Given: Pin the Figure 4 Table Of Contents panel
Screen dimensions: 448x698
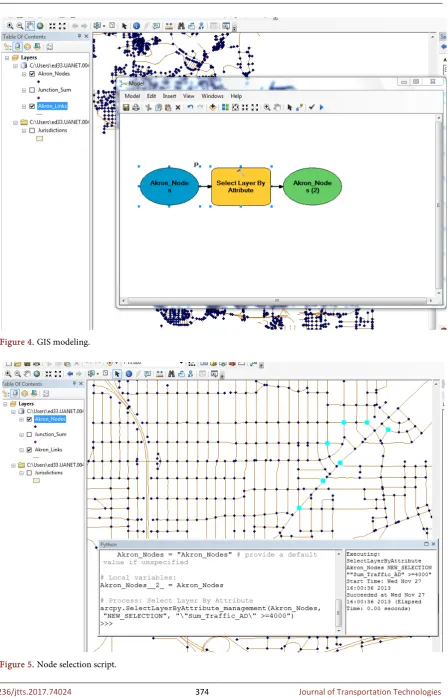Looking at the screenshot, I should coord(80,37).
